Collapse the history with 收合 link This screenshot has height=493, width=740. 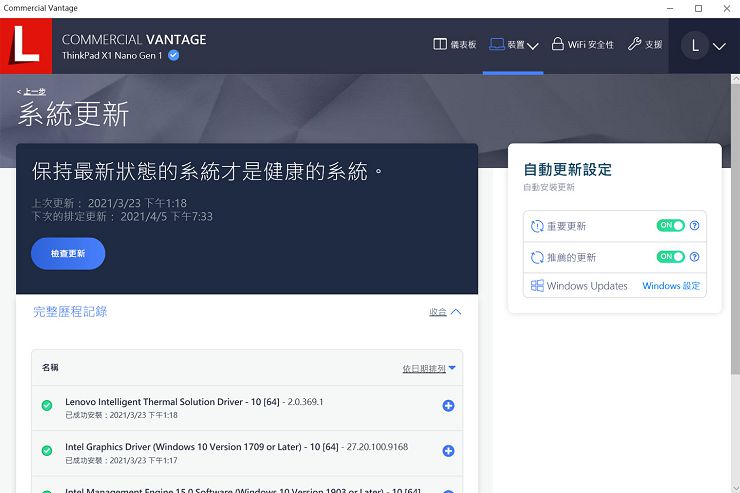pos(445,312)
